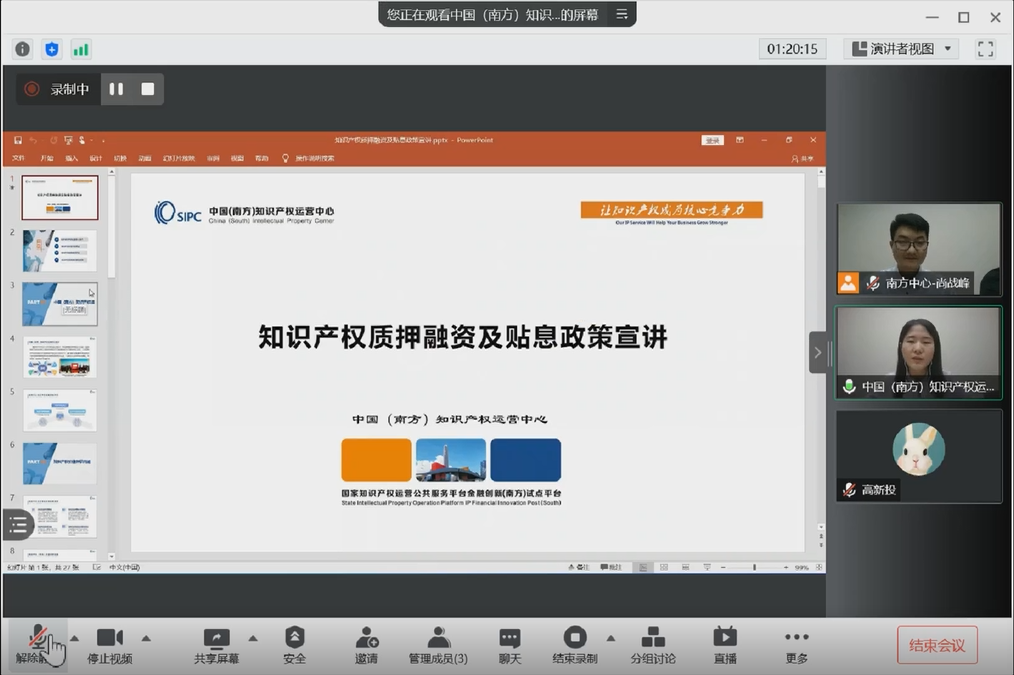Click the PowerPoint save icon
This screenshot has height=675, width=1014.
[18, 140]
